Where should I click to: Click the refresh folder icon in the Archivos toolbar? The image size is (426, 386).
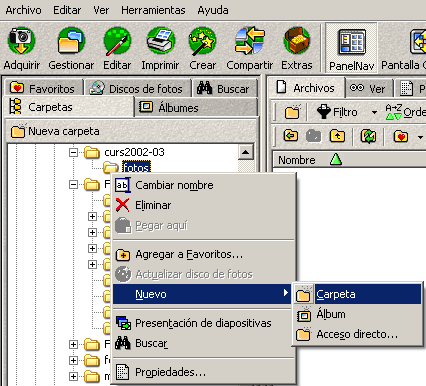tap(368, 136)
